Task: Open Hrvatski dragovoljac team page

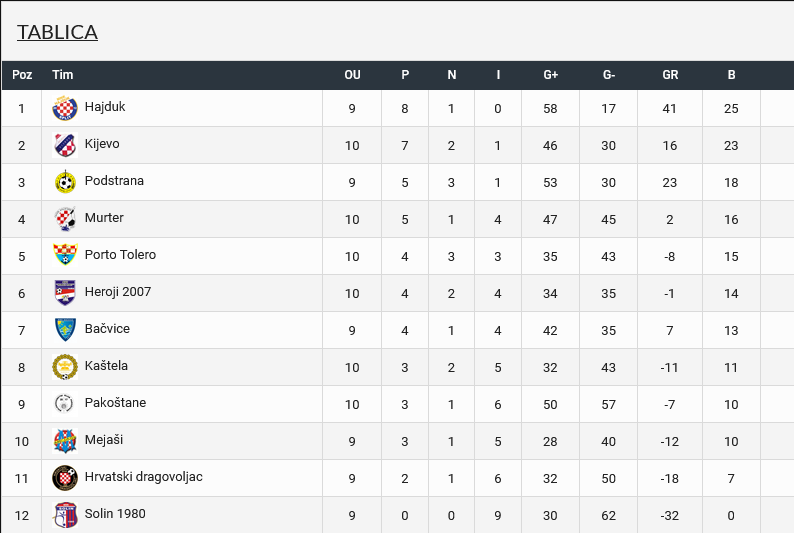Action: click(143, 477)
